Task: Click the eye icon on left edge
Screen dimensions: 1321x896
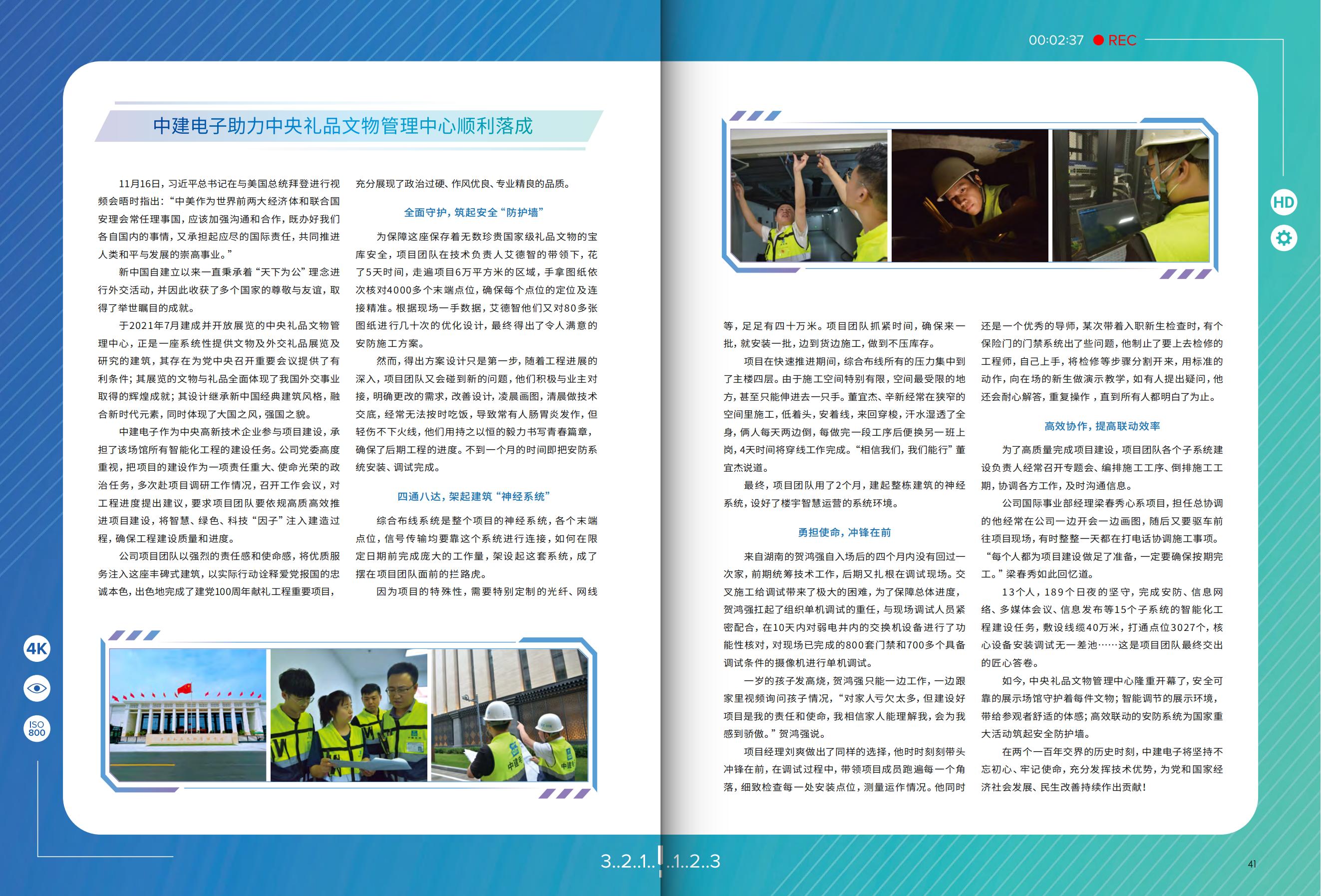Action: (37, 688)
